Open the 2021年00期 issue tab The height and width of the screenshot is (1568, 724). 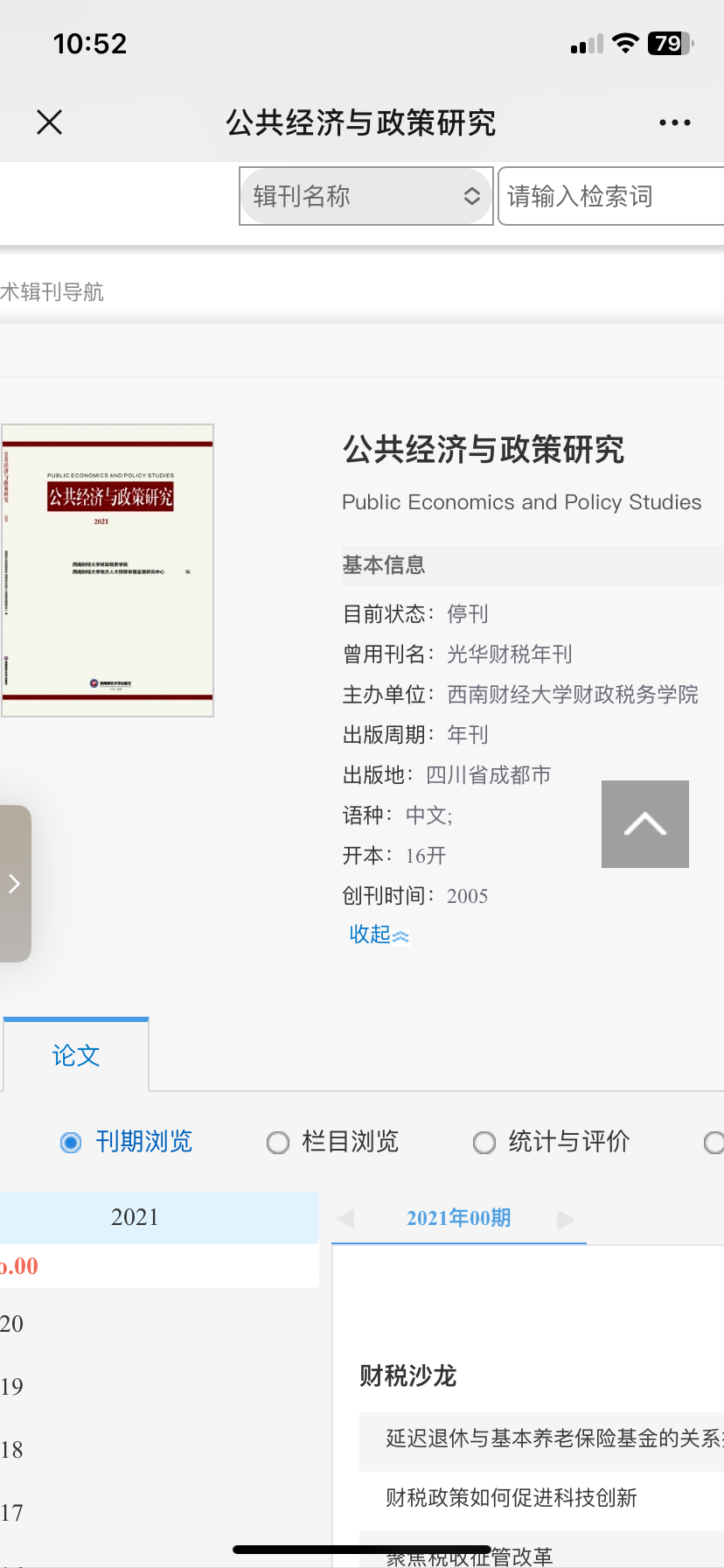coord(458,1218)
